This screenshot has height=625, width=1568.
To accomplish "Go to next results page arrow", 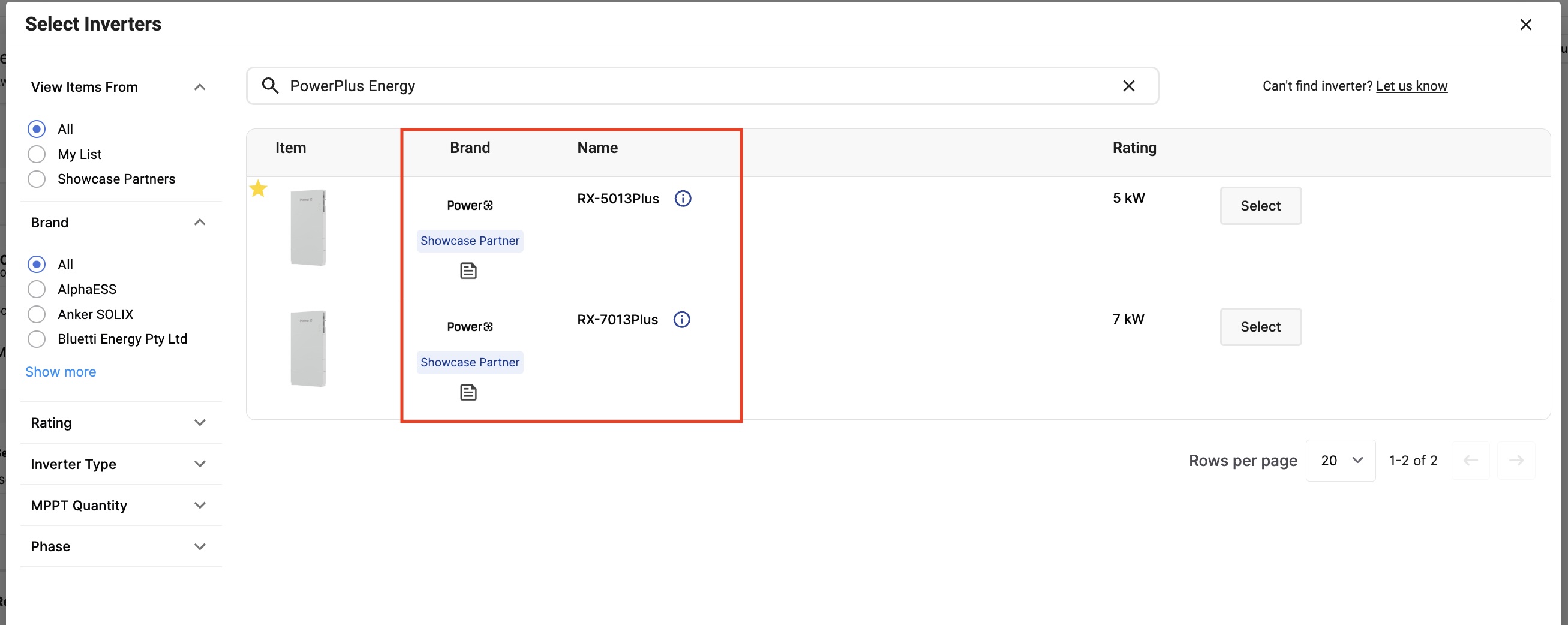I will pyautogui.click(x=1516, y=461).
